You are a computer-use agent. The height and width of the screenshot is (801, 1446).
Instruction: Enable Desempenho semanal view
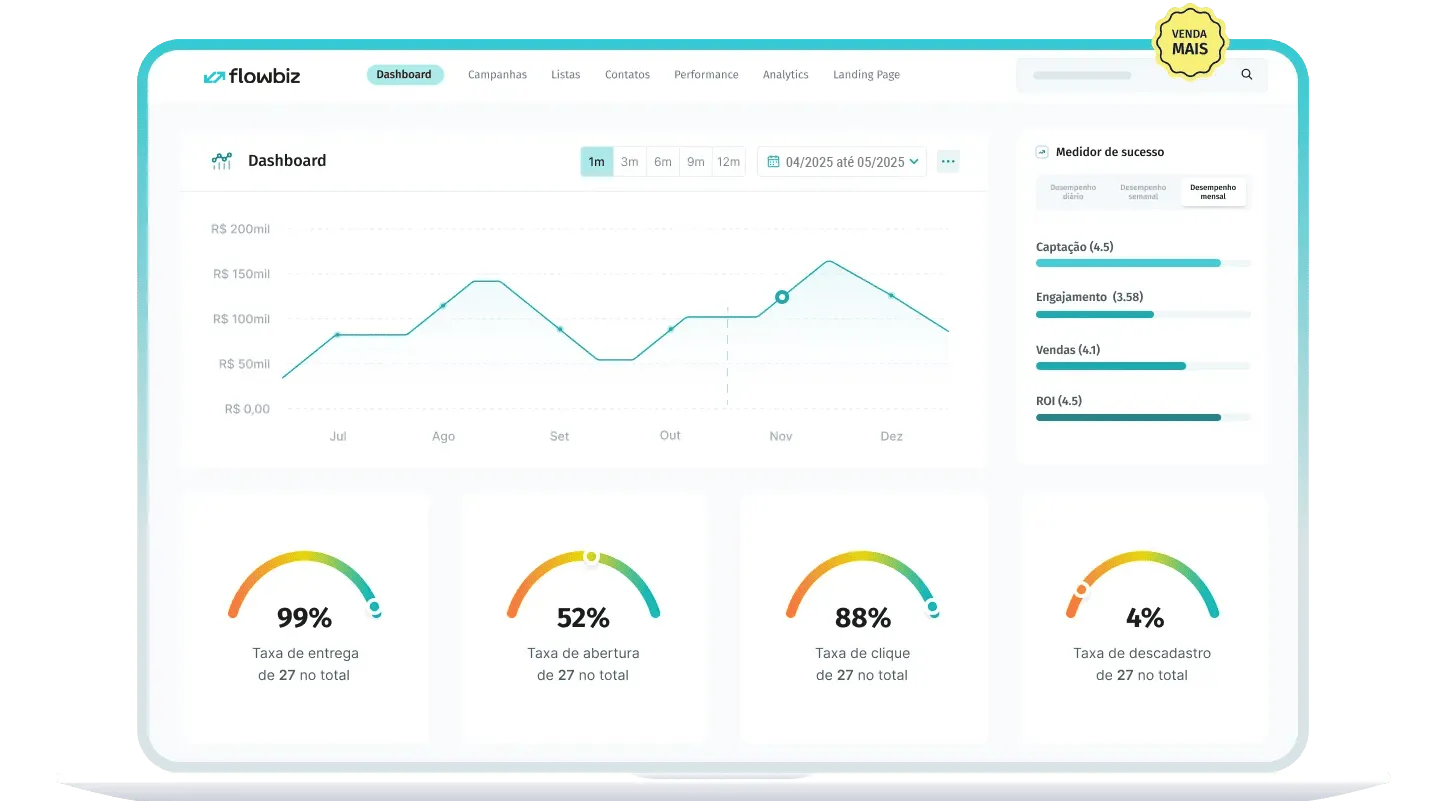[x=1143, y=192]
